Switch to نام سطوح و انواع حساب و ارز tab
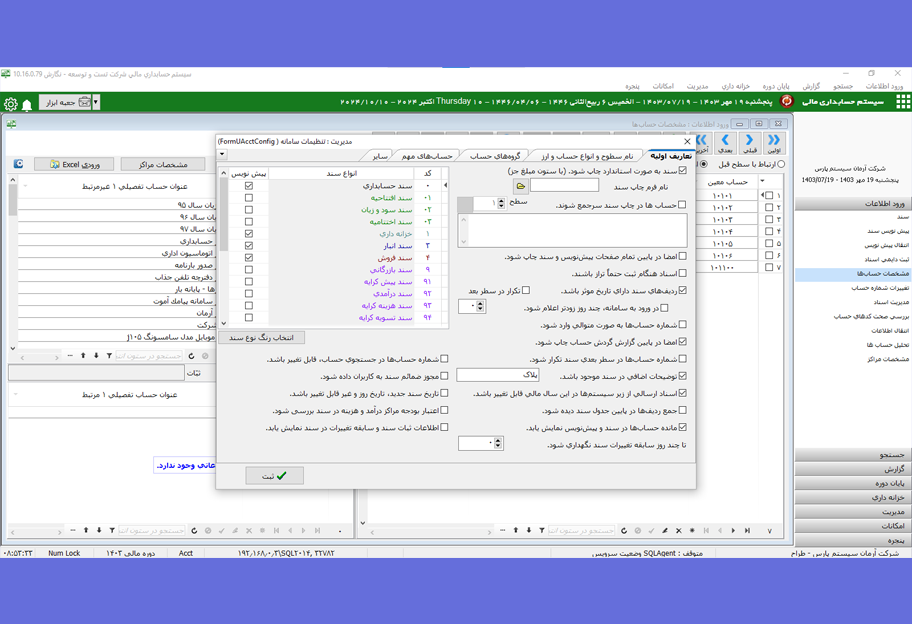This screenshot has height=624, width=912. click(x=587, y=156)
